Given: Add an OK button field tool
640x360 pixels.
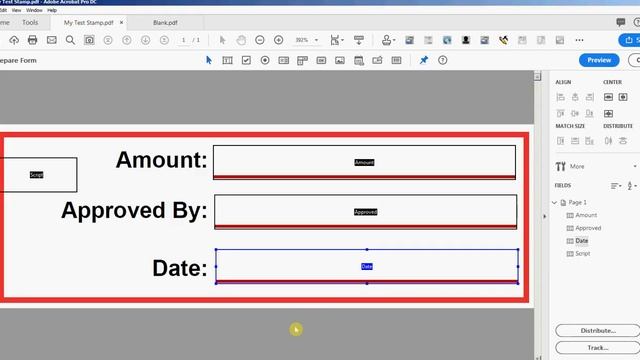Looking at the screenshot, I should click(x=321, y=60).
